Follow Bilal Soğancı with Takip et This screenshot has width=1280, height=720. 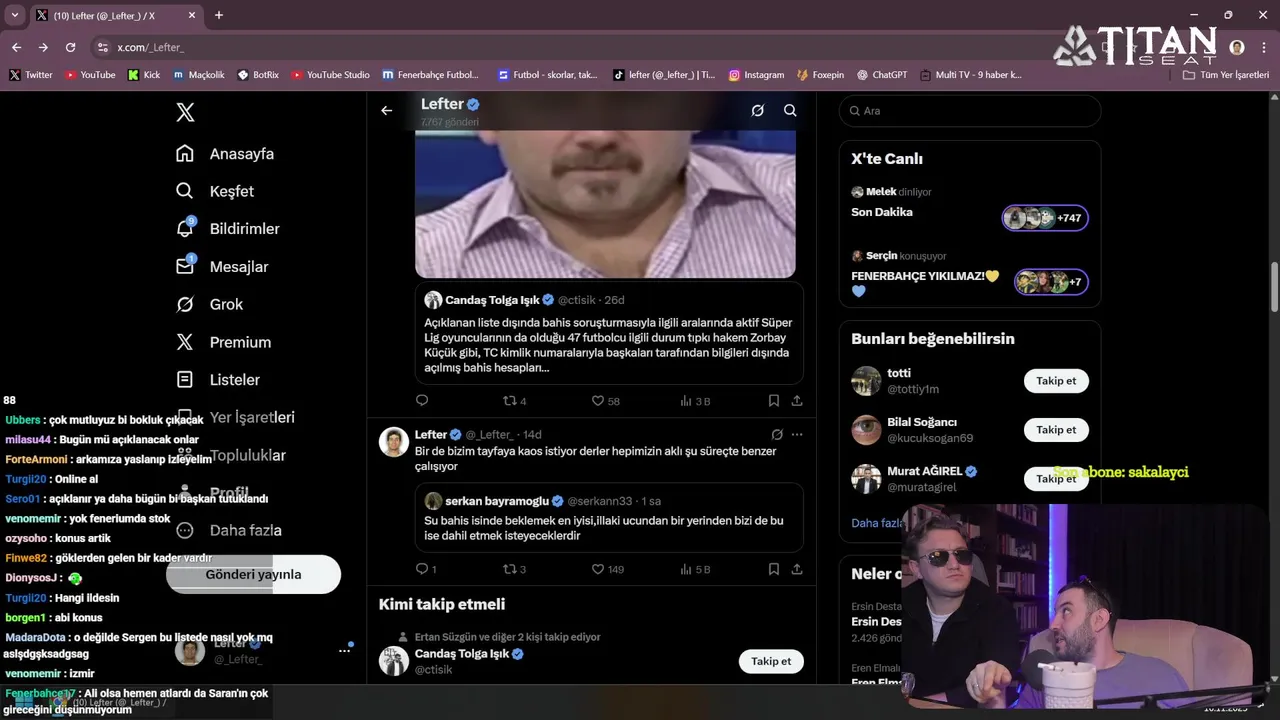click(x=1056, y=430)
